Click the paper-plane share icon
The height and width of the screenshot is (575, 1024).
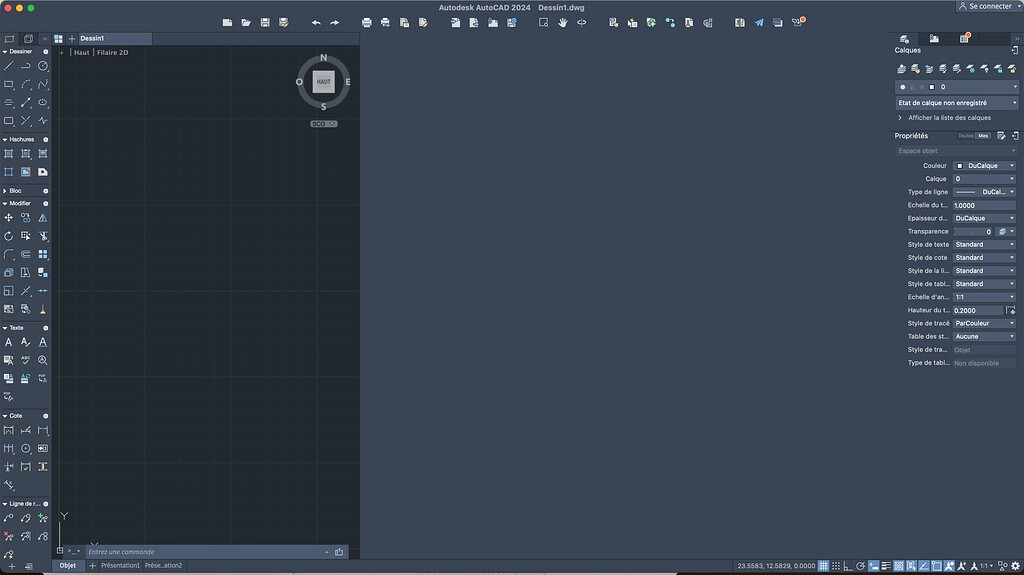[759, 22]
